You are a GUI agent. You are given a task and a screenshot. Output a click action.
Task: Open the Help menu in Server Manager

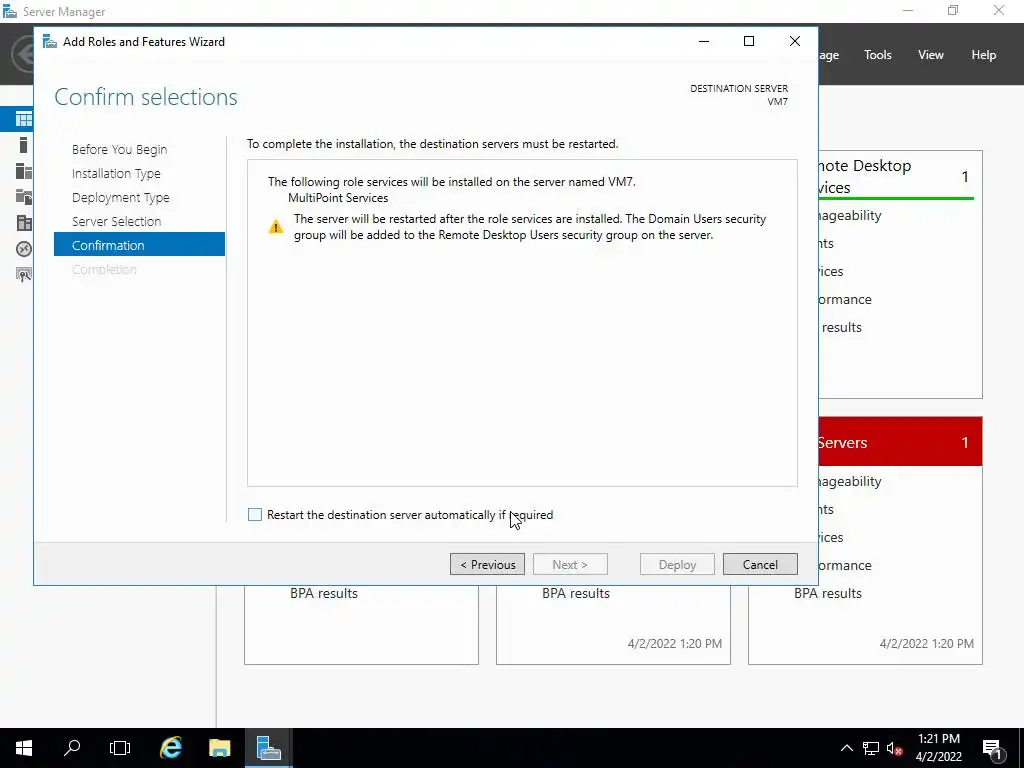click(x=984, y=55)
